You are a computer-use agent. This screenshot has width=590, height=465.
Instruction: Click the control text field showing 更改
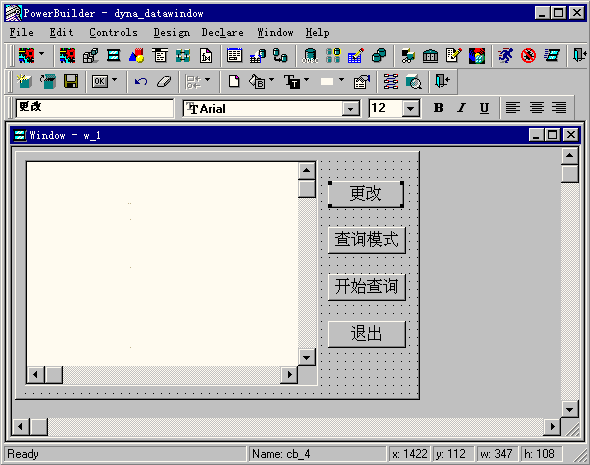[94, 108]
